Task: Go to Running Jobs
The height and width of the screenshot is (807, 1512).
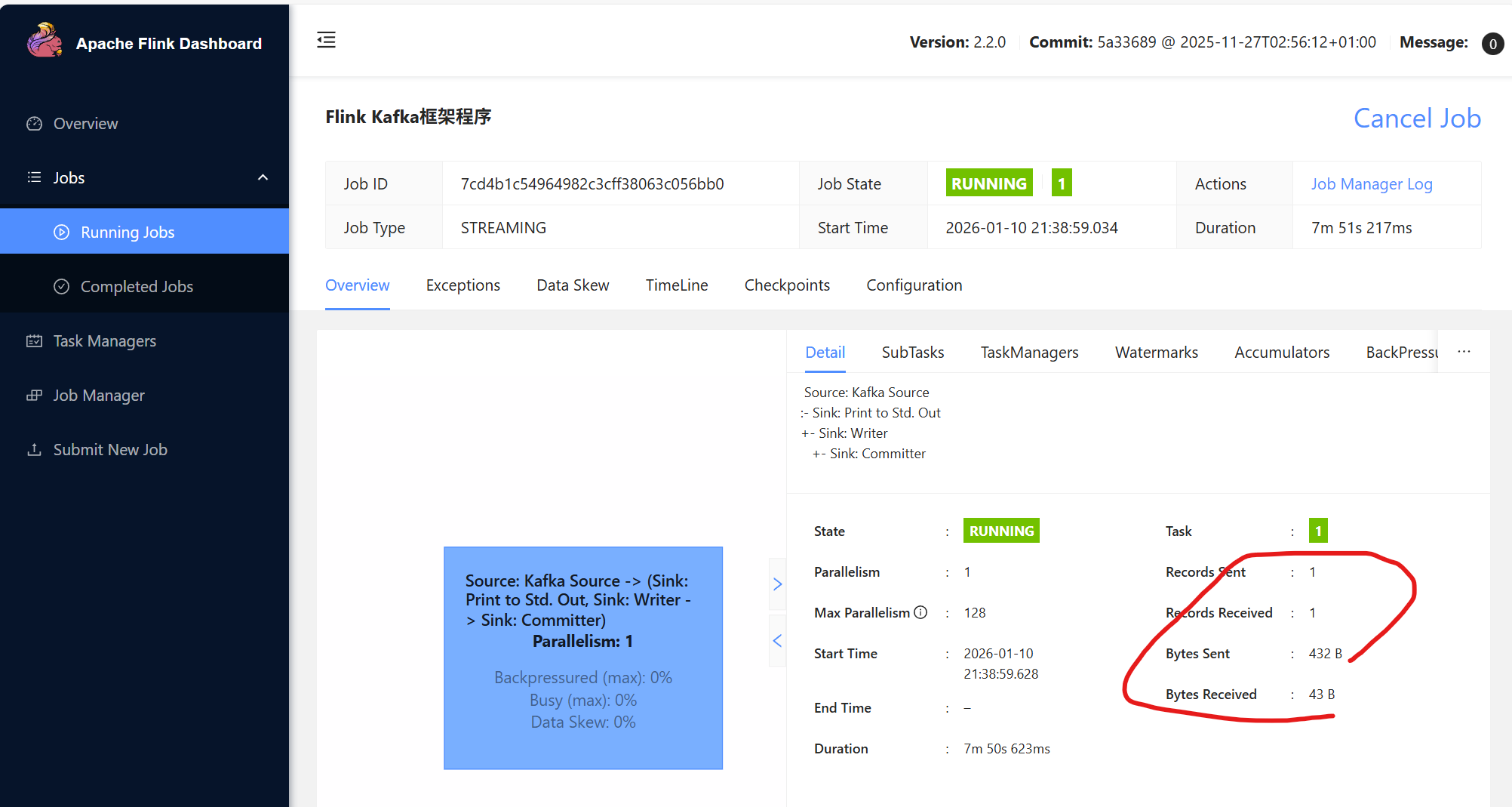Action: [144, 232]
